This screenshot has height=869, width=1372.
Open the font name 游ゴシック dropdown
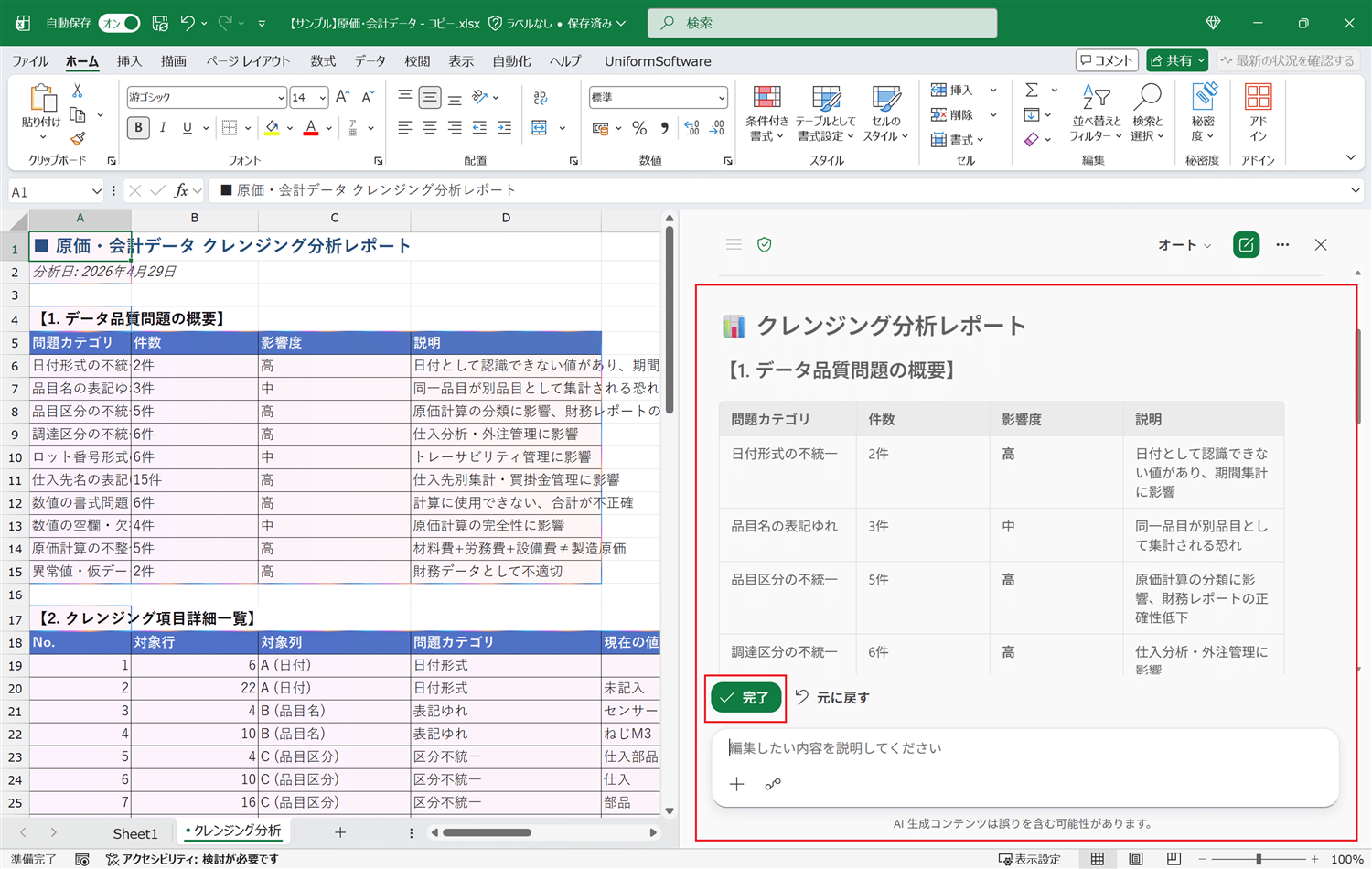click(281, 97)
